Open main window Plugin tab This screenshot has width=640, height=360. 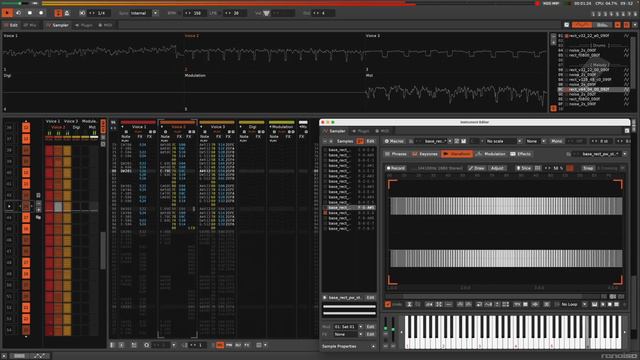click(x=84, y=25)
